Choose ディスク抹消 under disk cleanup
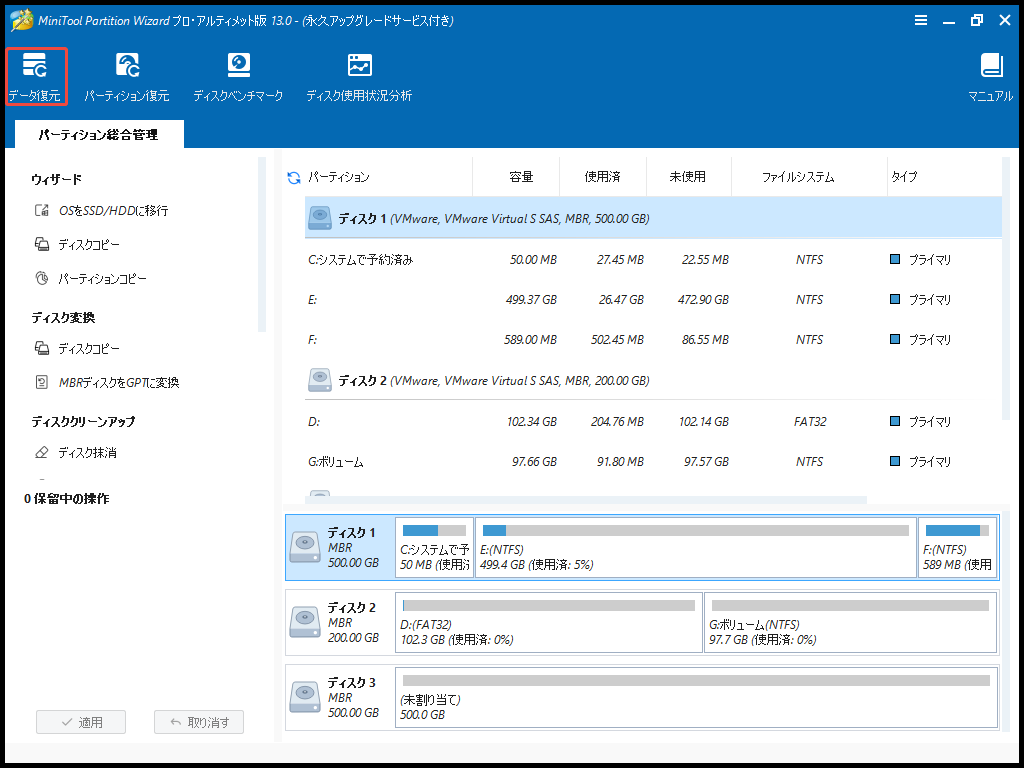The height and width of the screenshot is (768, 1024). [x=87, y=453]
